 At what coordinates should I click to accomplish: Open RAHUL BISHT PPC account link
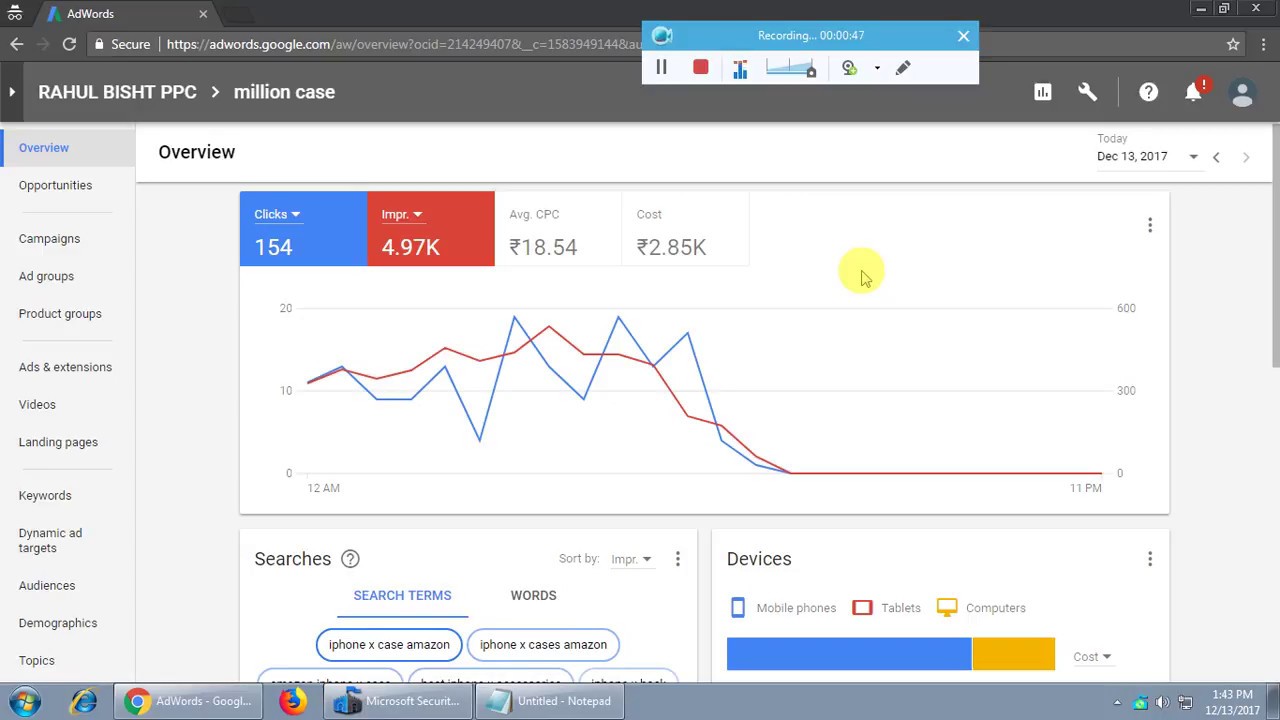coord(117,92)
